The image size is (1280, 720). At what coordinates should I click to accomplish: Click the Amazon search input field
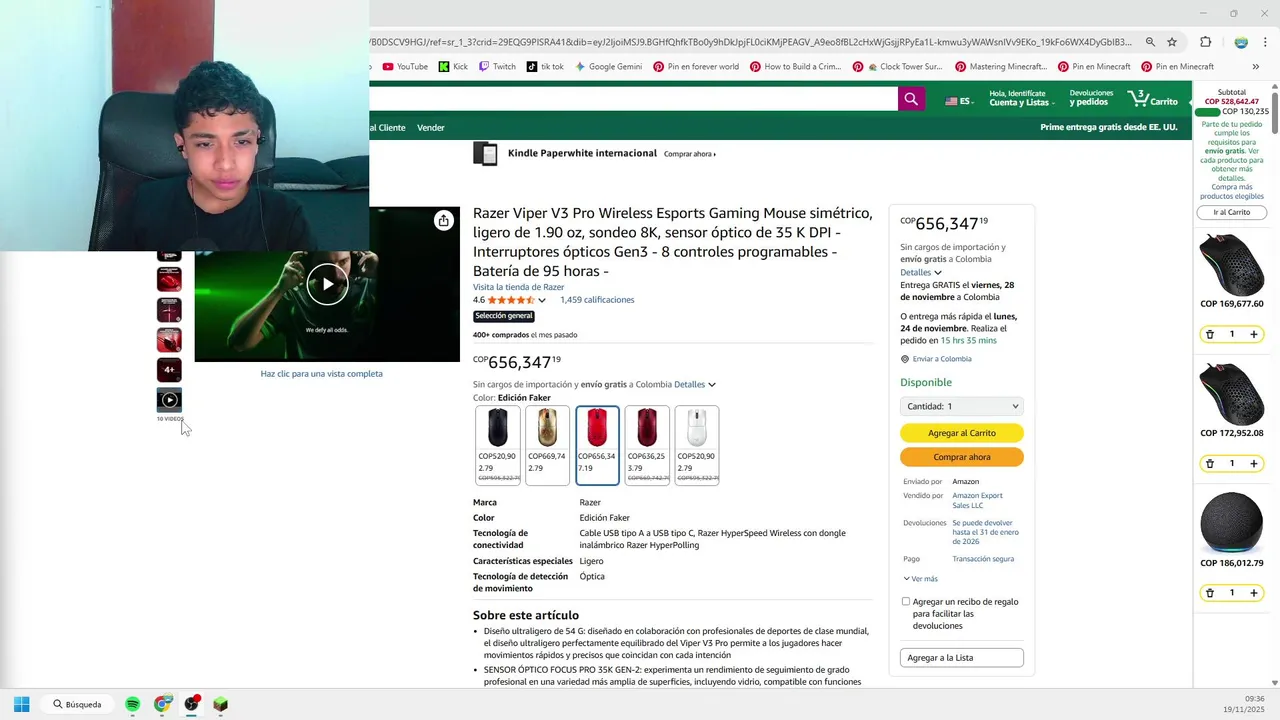[633, 98]
